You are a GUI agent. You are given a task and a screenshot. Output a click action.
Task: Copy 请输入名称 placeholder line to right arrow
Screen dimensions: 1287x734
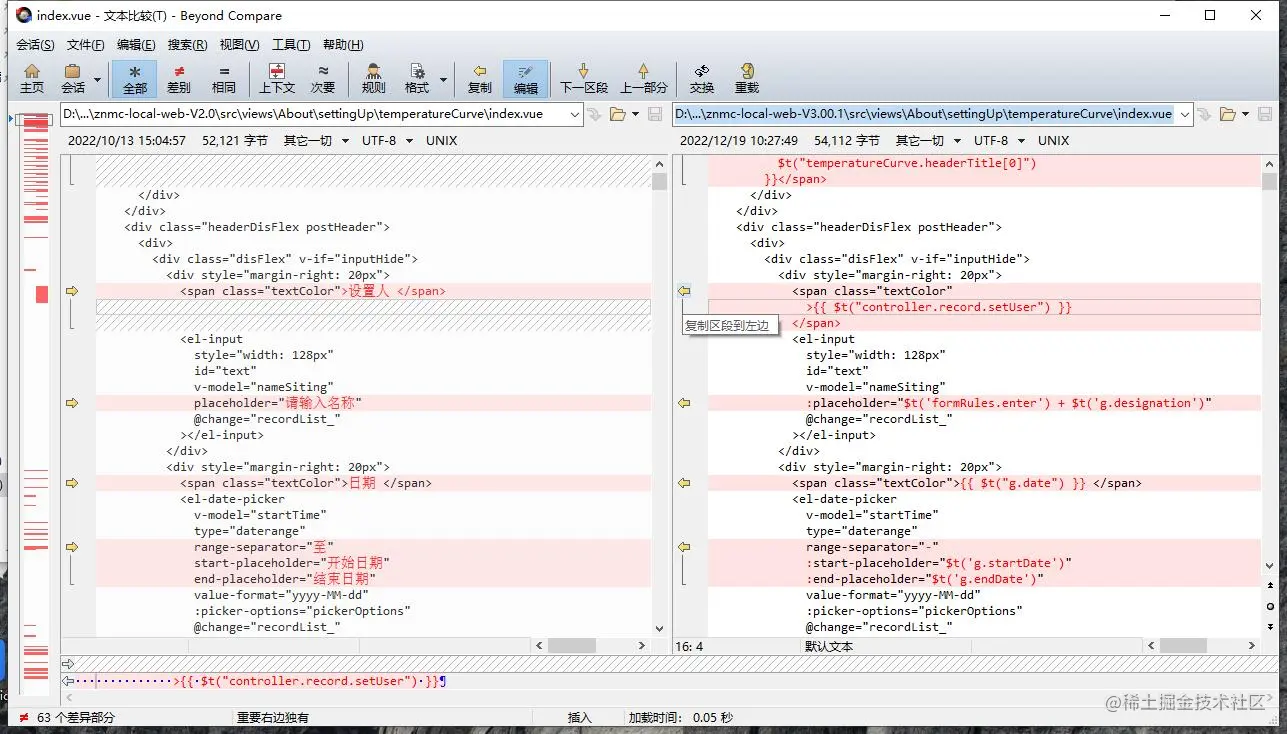[x=72, y=403]
